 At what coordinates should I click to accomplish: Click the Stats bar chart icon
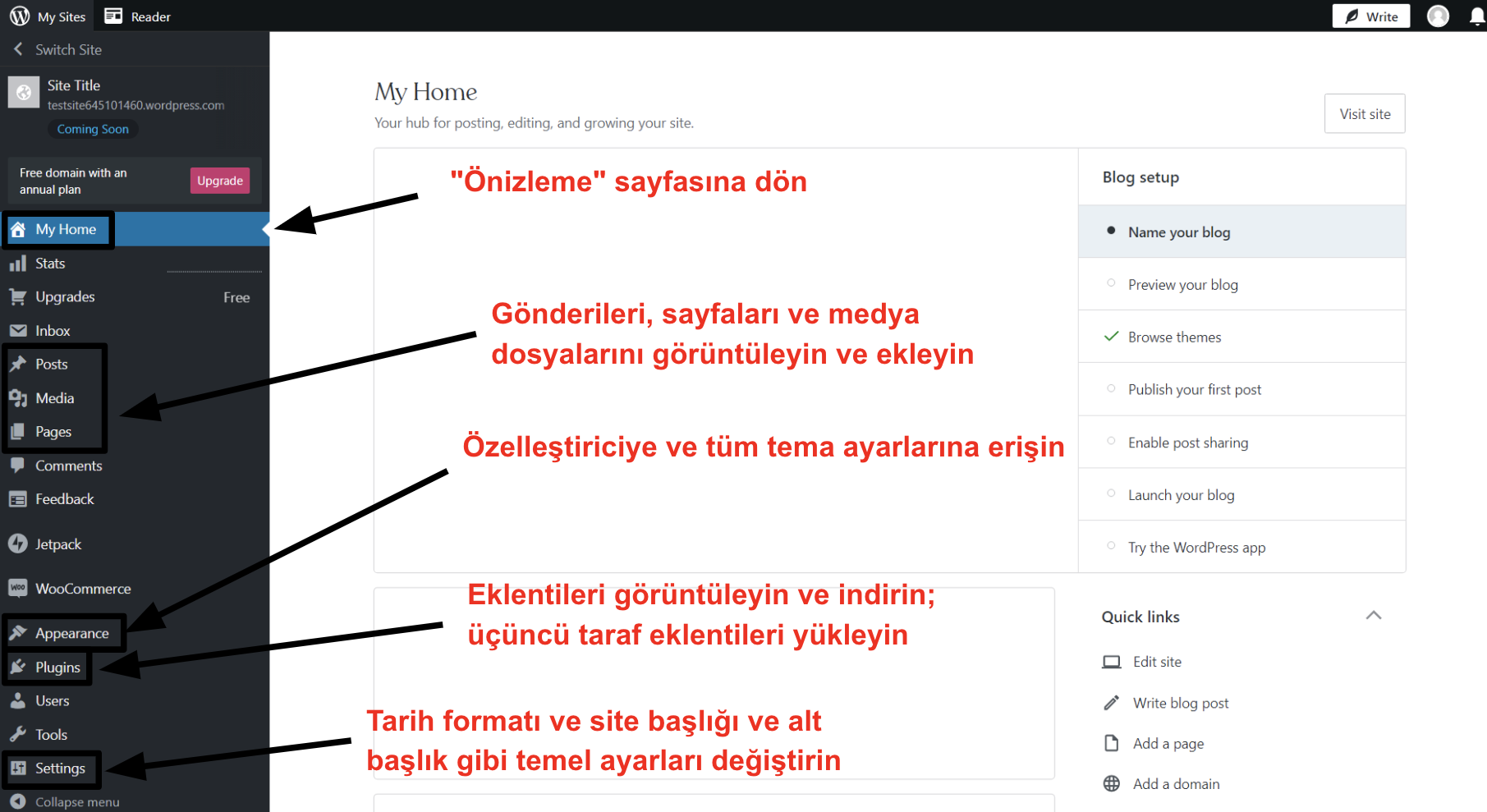coord(18,264)
